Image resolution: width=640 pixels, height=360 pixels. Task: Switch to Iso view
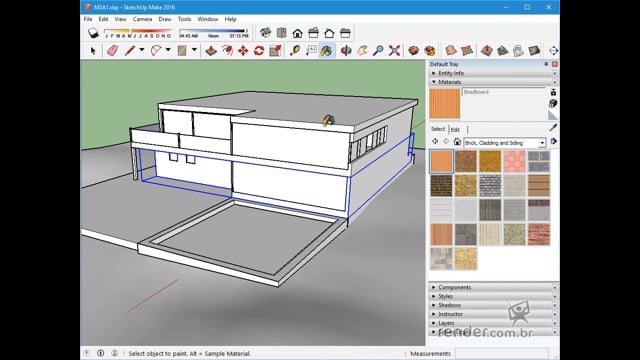coord(265,33)
